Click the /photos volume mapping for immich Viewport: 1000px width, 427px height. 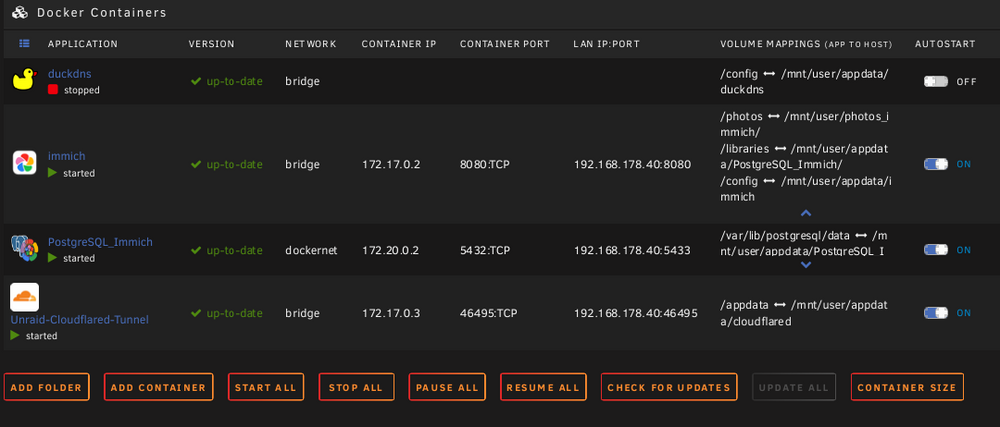pos(805,124)
